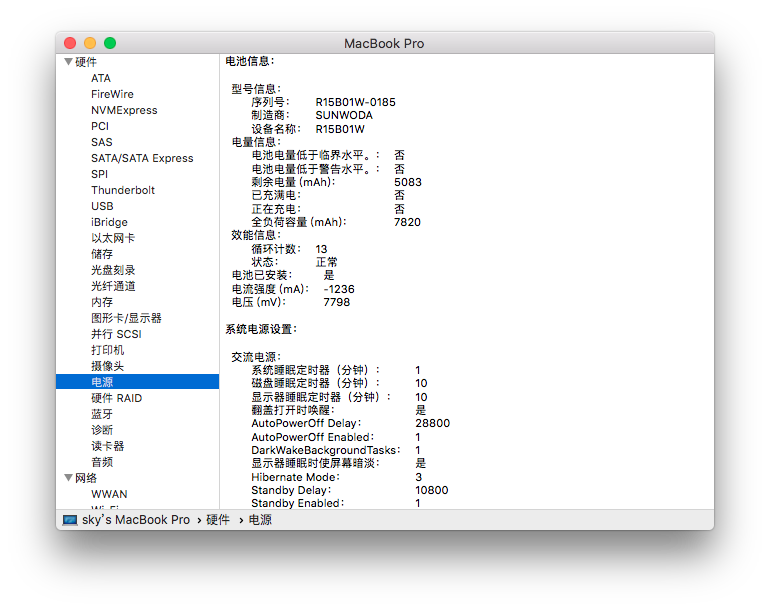The image size is (770, 610).
Task: Select iBridge in the sidebar
Action: tap(110, 222)
